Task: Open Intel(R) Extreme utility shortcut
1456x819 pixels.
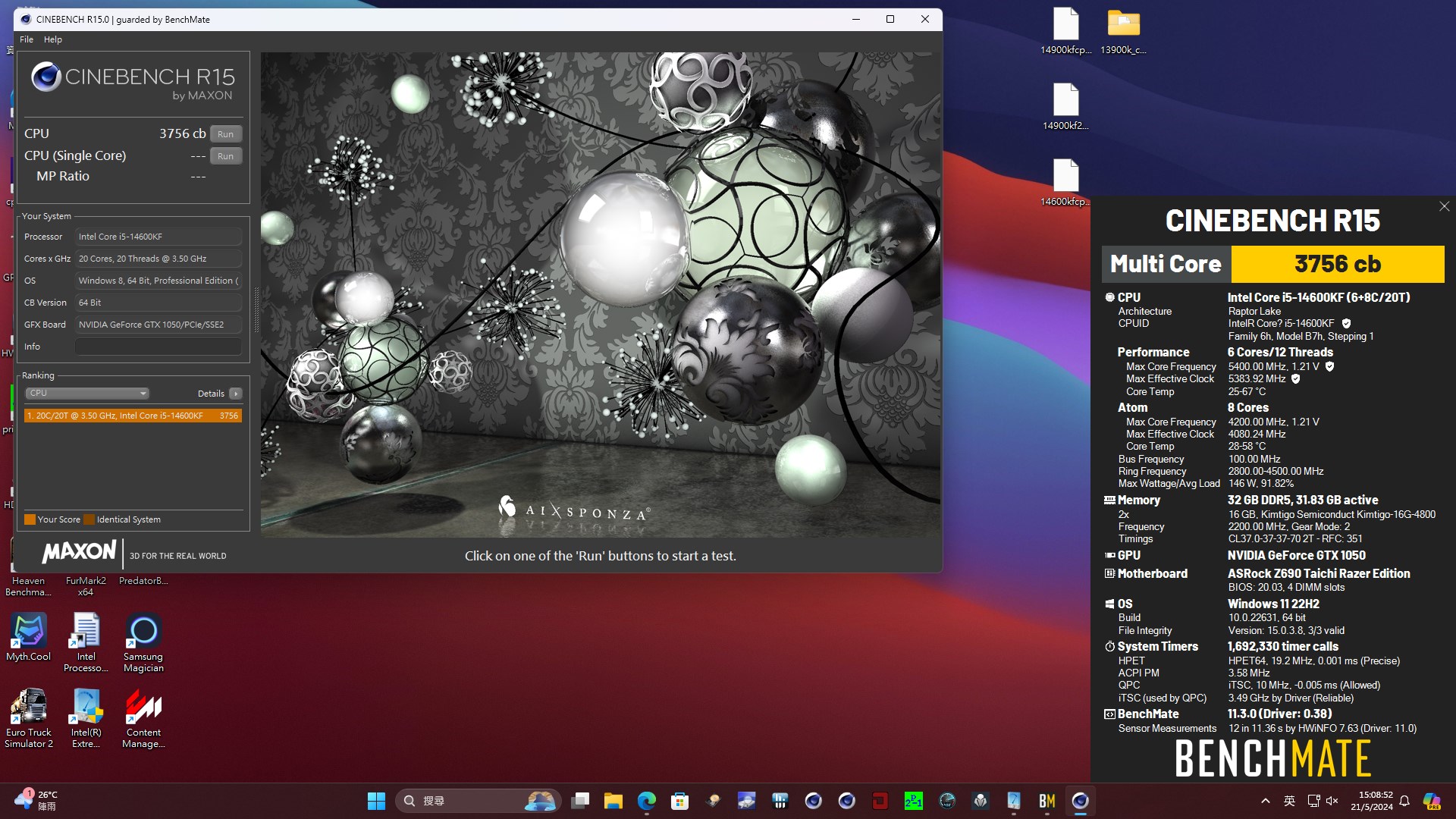Action: tap(86, 719)
